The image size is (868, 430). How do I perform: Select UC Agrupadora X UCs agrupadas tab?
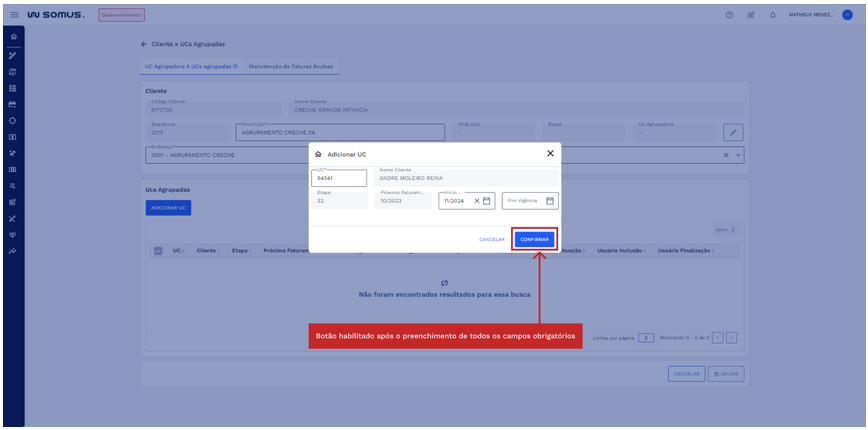tap(190, 66)
